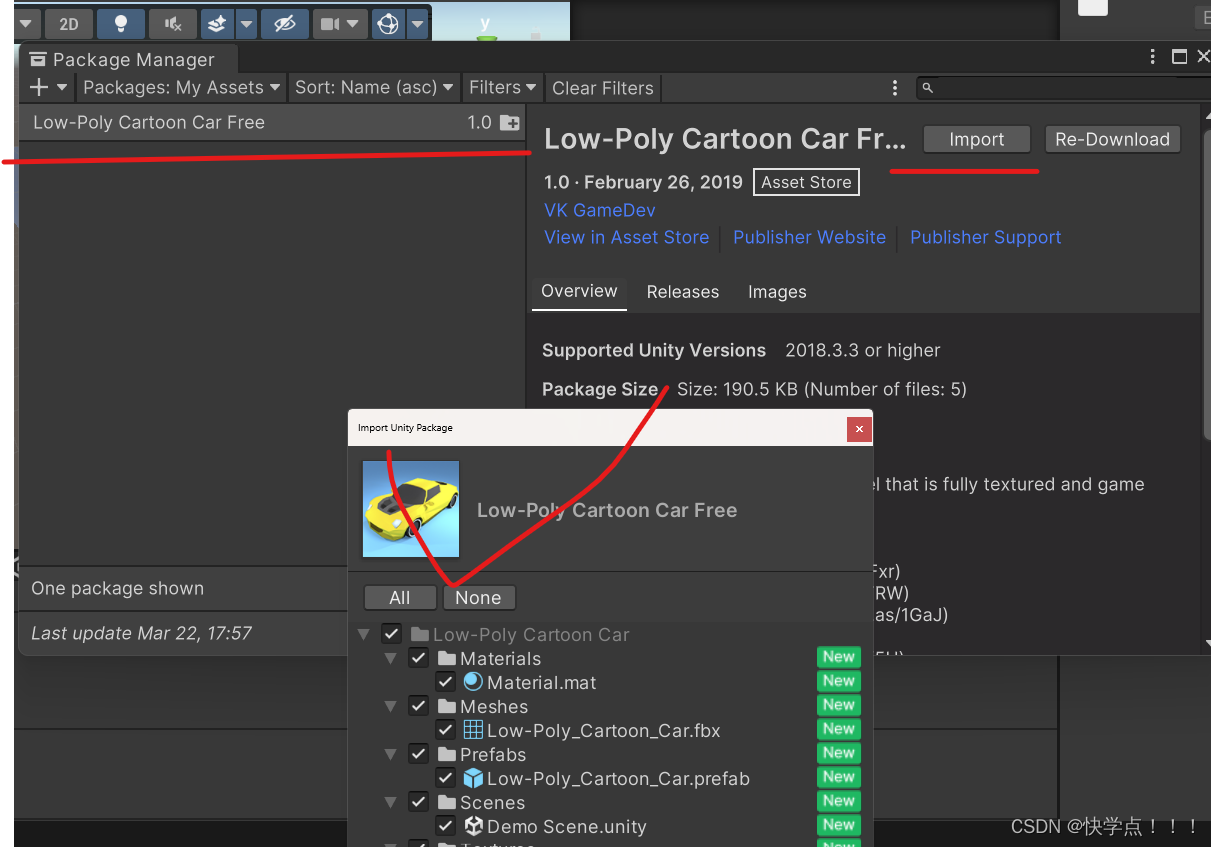Screen dimensions: 1211x847
Task: Click 'Last update Mar 22, 17:57' status text
Action: pos(141,633)
